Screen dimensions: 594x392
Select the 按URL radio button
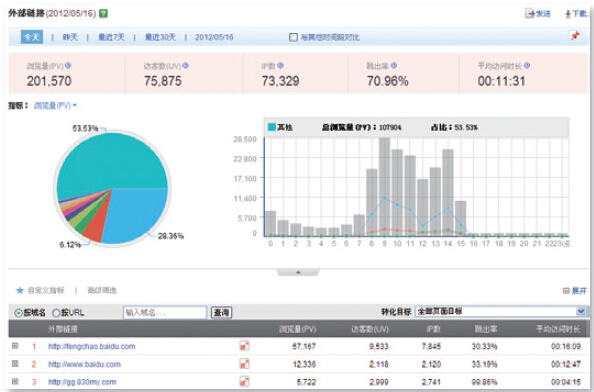56,313
